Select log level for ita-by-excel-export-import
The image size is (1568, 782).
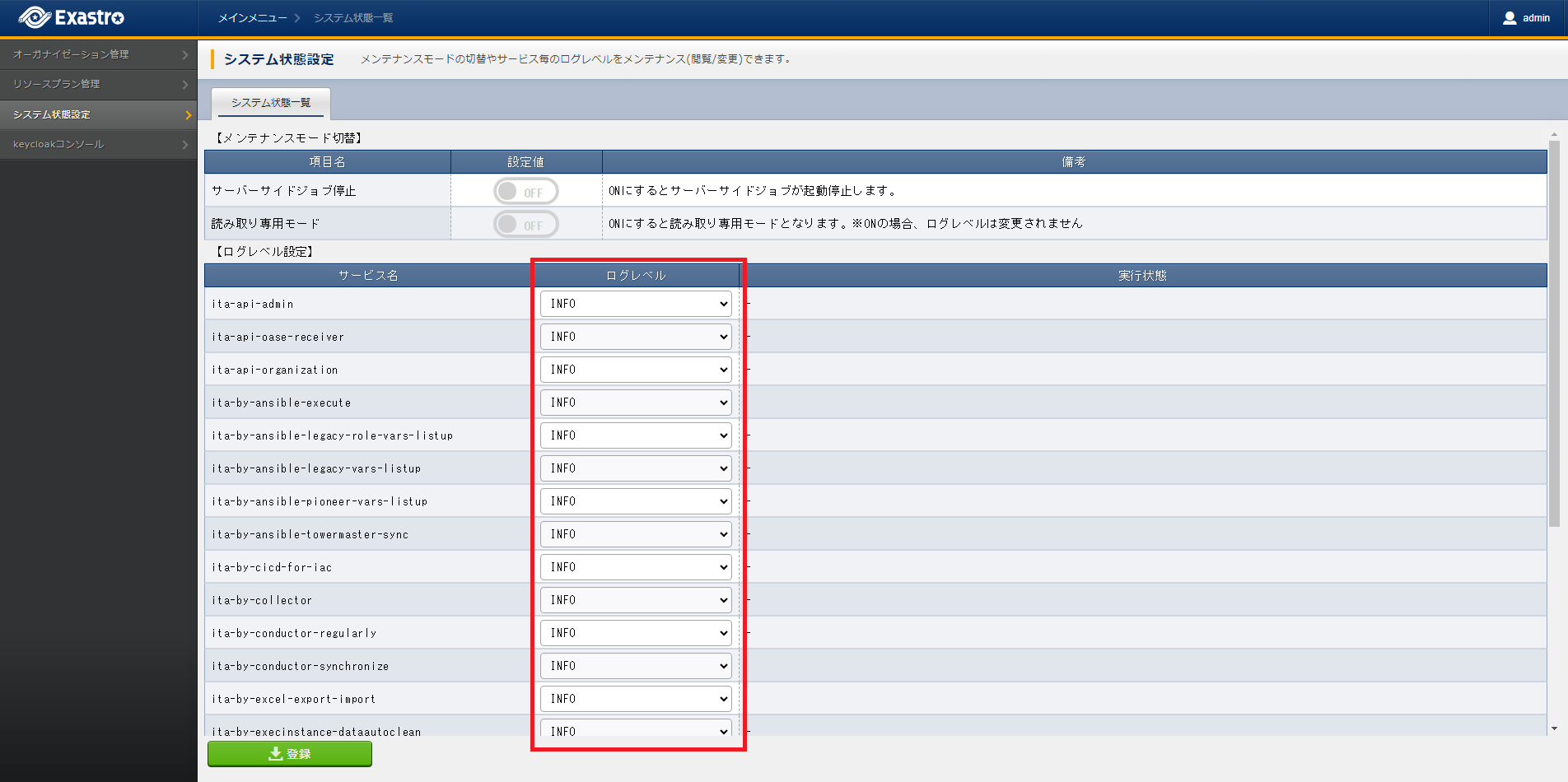pos(635,699)
